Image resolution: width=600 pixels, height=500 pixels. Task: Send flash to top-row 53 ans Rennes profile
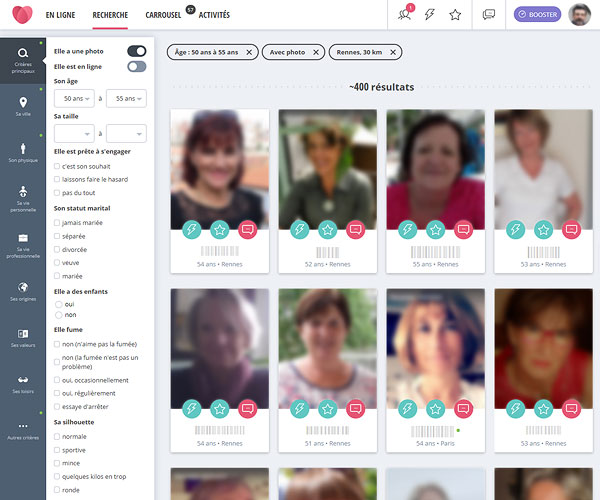pyautogui.click(x=515, y=230)
